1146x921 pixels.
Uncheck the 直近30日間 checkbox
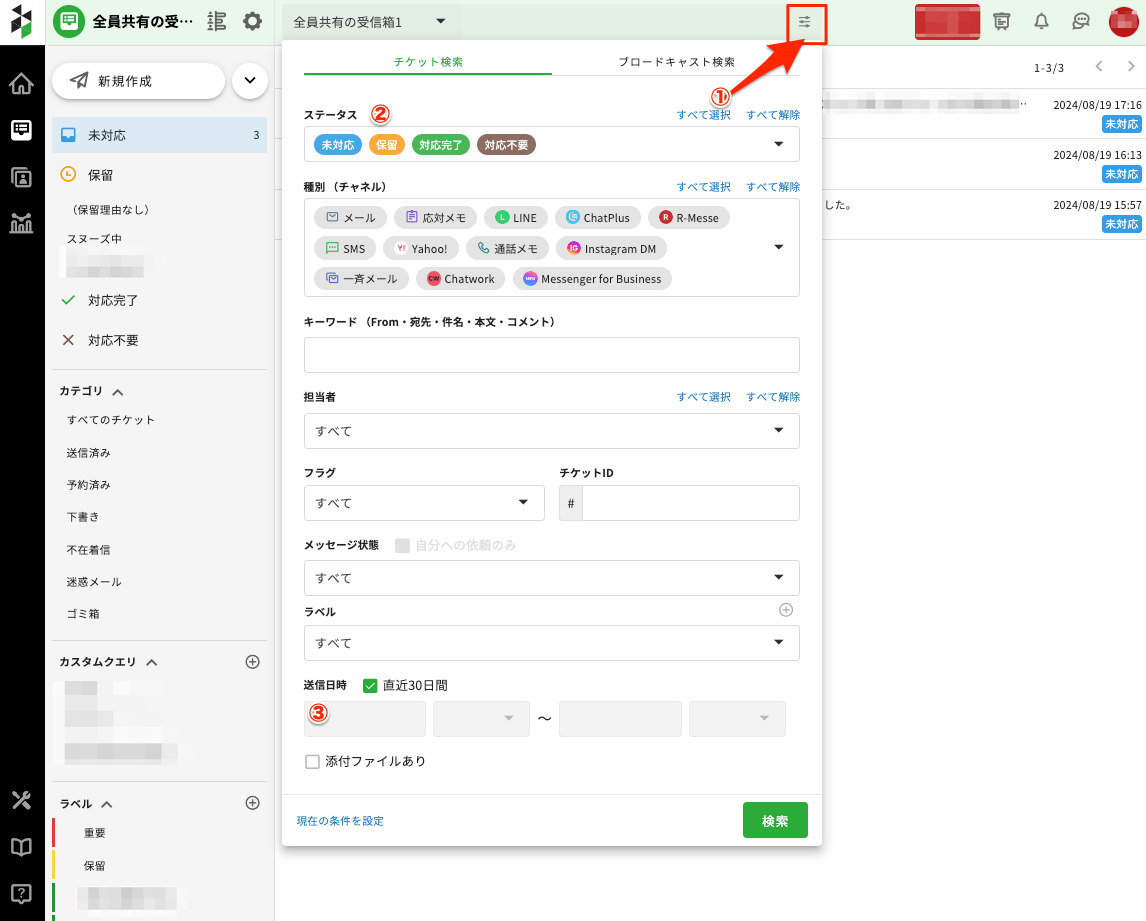tap(370, 686)
